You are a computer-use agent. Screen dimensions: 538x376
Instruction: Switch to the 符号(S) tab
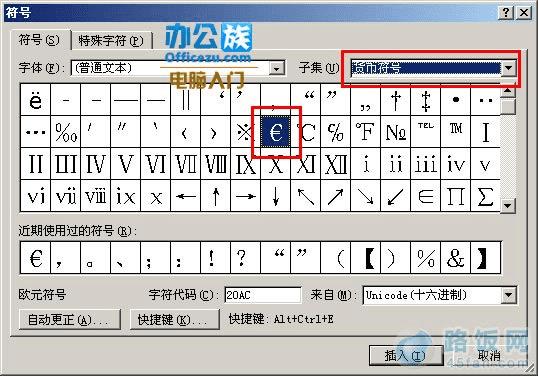tap(39, 40)
